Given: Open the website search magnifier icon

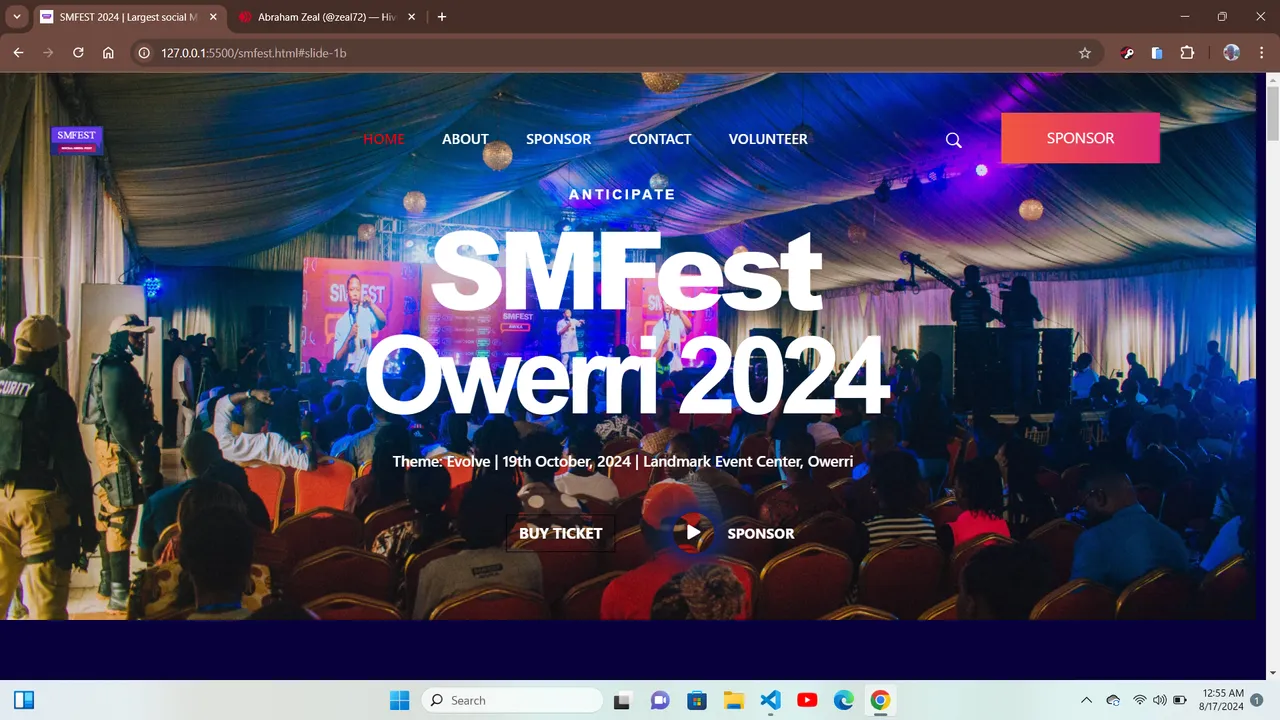Looking at the screenshot, I should click(x=954, y=140).
